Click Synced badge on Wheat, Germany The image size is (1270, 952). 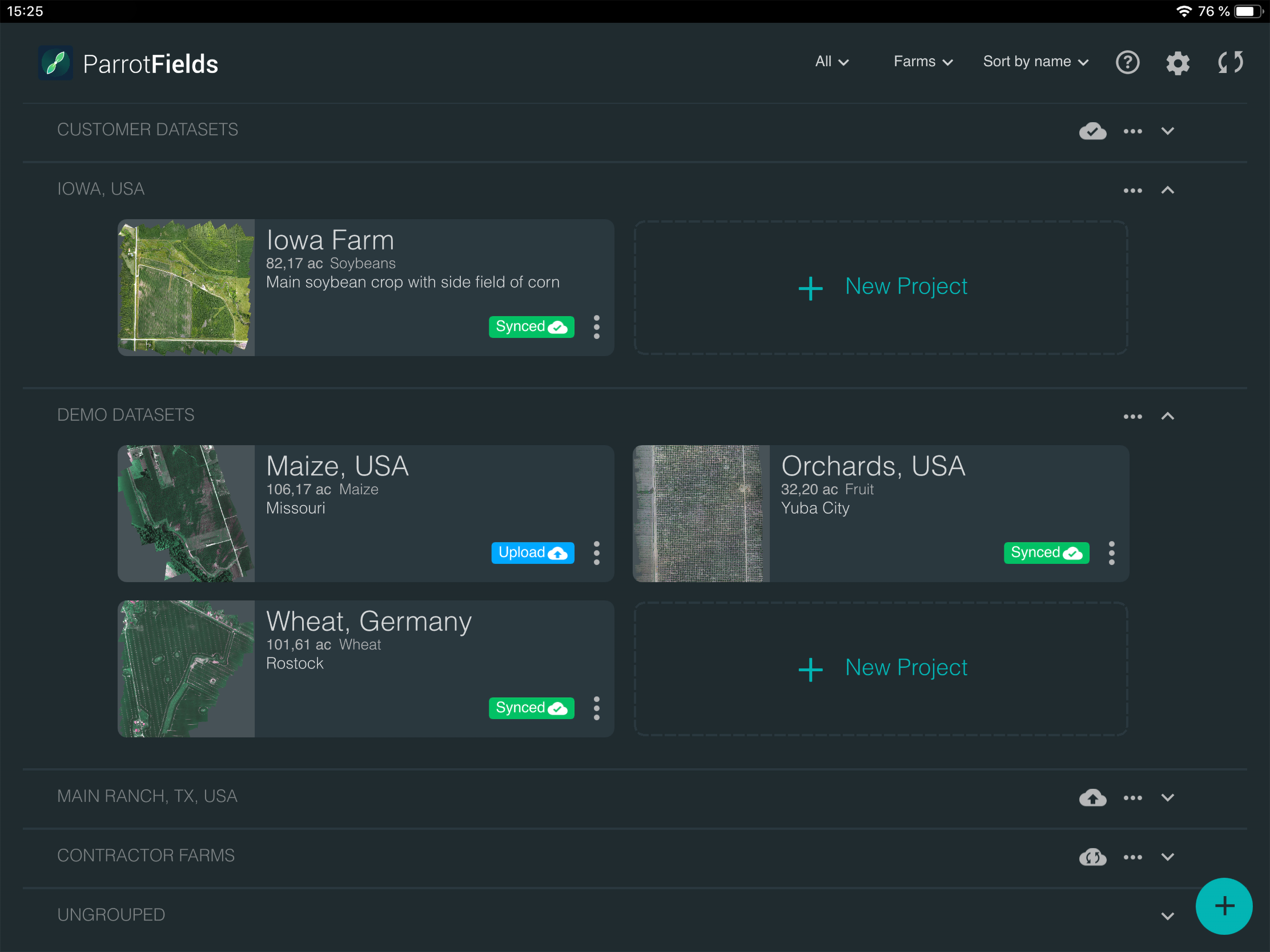(x=531, y=708)
